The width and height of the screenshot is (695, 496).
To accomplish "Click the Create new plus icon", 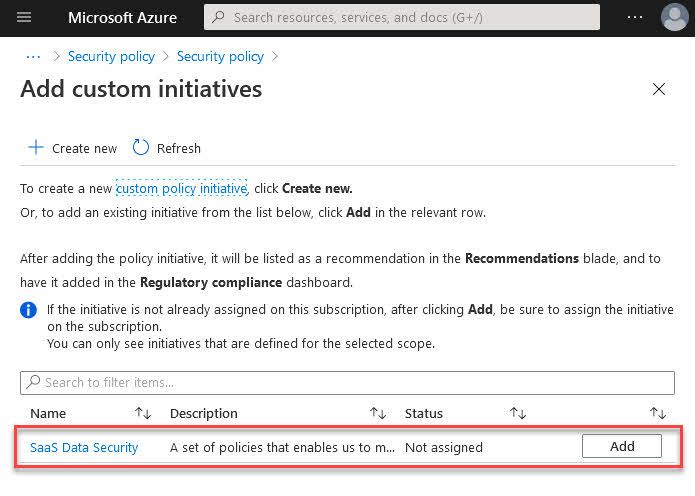I will 36,148.
